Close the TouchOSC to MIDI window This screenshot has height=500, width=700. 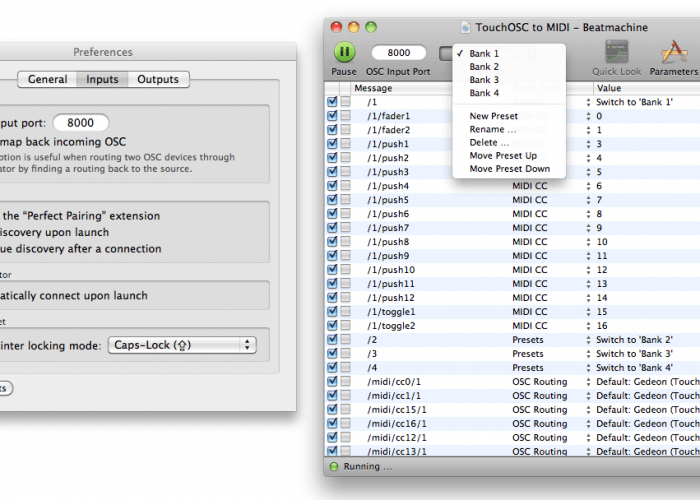(x=336, y=28)
